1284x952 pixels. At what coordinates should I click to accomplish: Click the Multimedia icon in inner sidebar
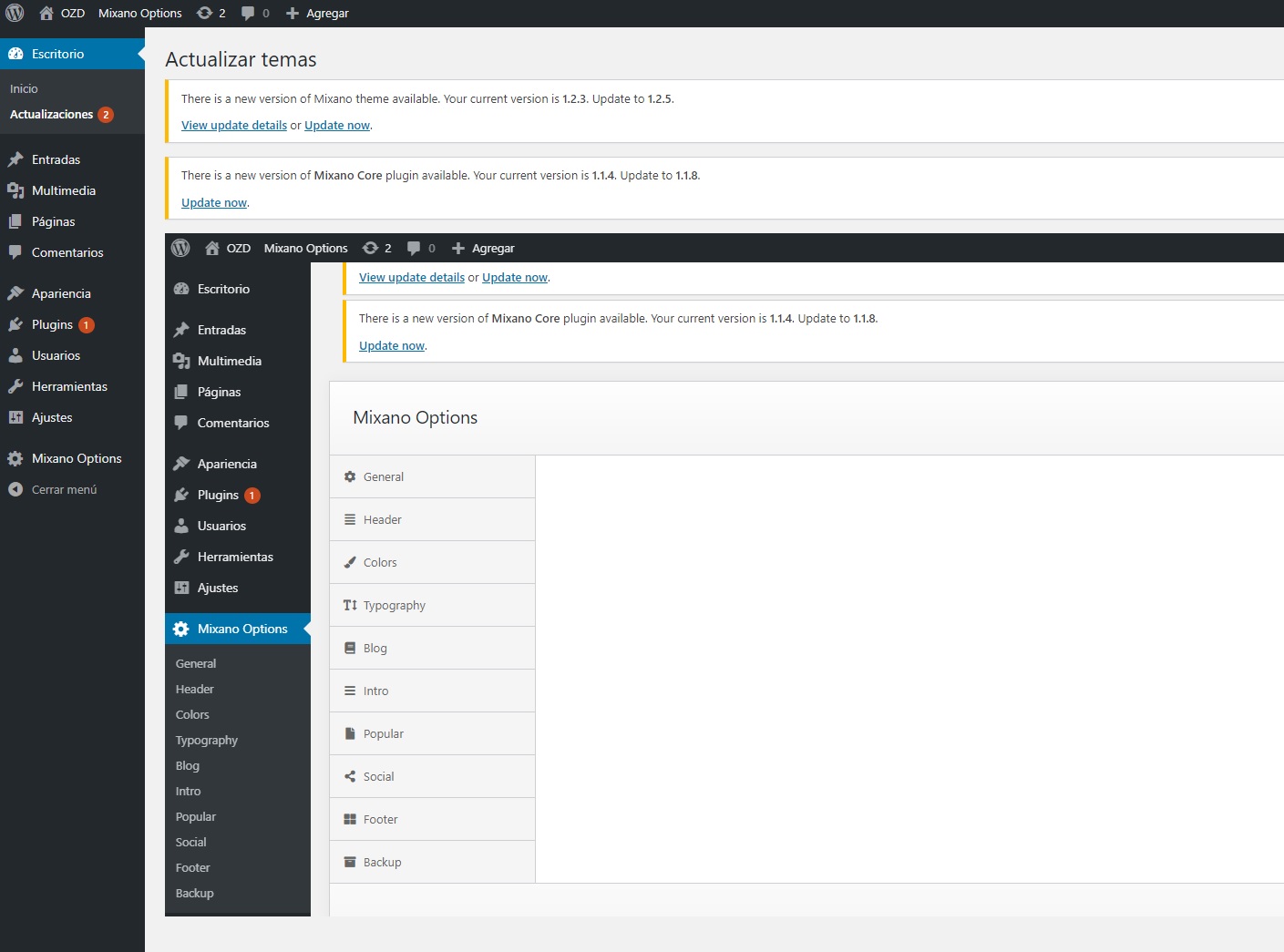(x=181, y=361)
